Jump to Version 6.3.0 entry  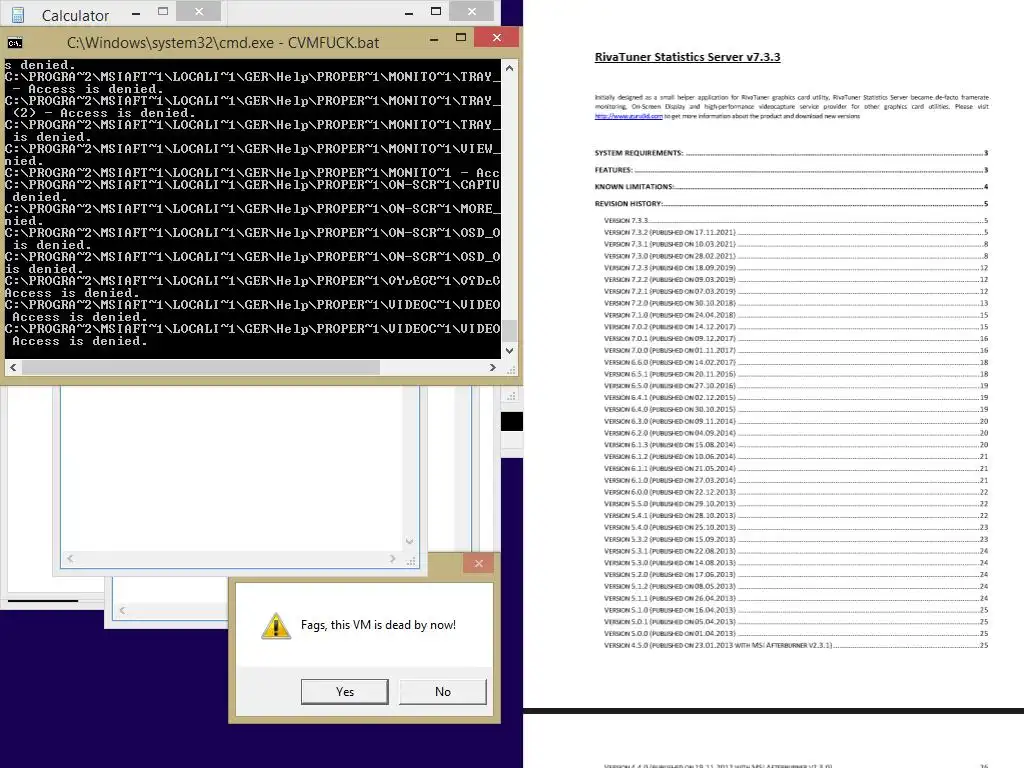[795, 421]
